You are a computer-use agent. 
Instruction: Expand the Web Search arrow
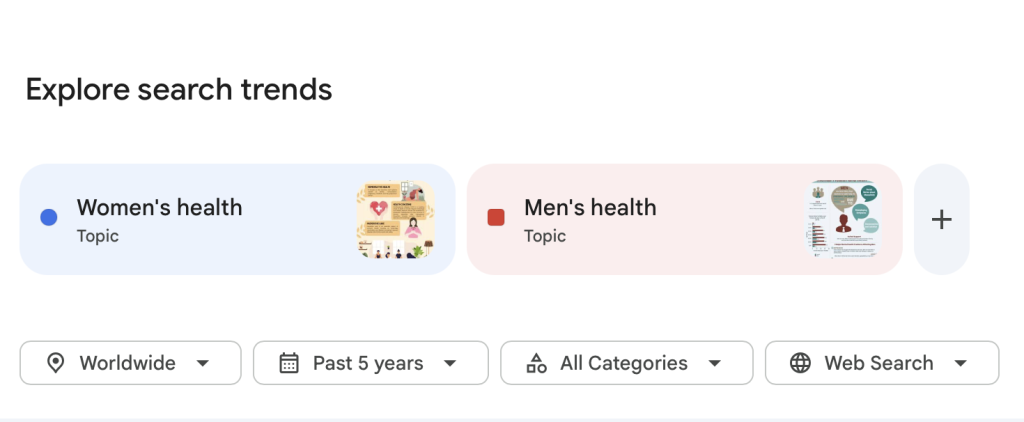961,363
